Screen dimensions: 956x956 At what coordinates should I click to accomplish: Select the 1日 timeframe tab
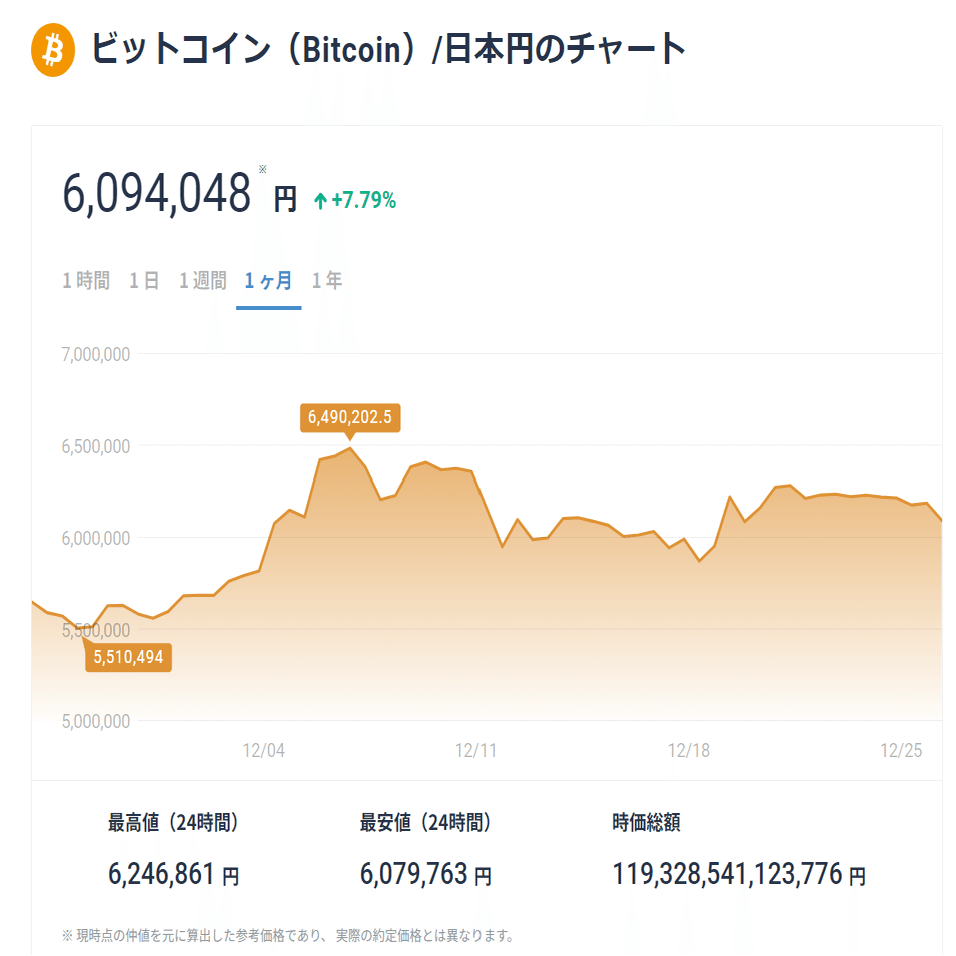click(x=146, y=281)
